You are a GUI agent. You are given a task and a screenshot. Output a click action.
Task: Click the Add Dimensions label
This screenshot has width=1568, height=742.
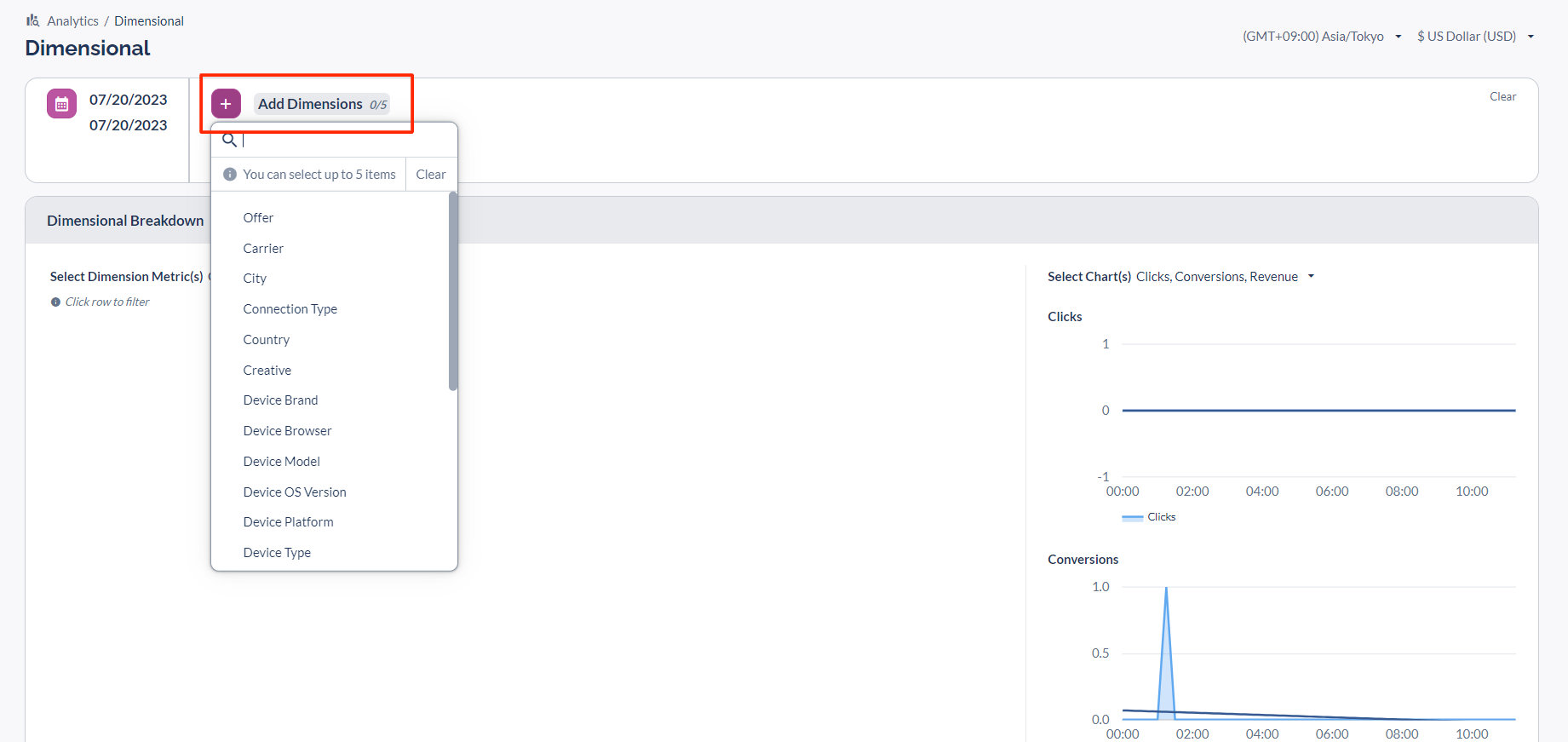pyautogui.click(x=311, y=104)
